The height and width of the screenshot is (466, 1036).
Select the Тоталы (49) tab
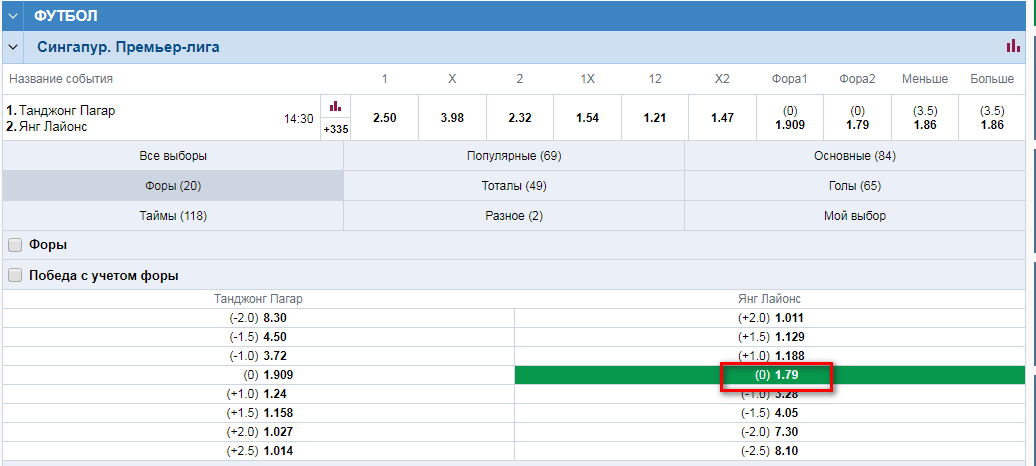click(514, 186)
